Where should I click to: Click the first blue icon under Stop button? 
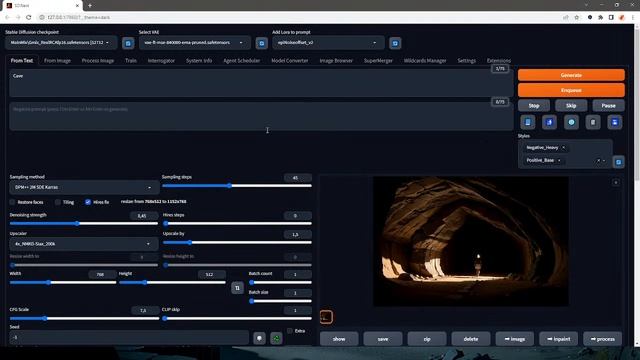[528, 122]
